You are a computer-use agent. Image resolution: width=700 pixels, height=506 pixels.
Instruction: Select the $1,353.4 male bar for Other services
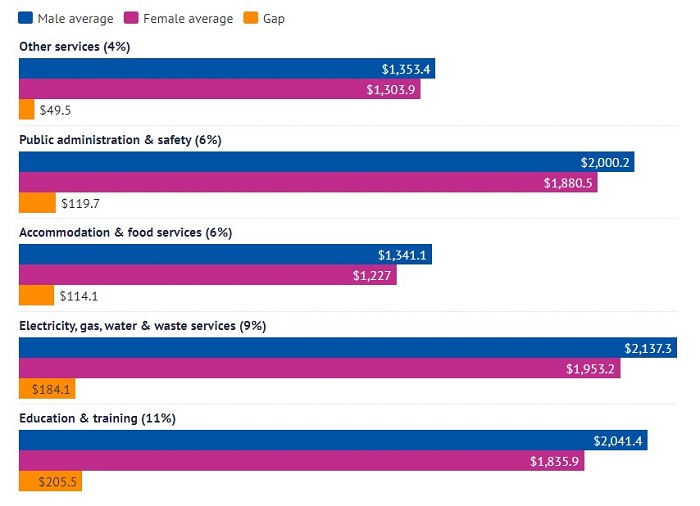[x=227, y=68]
